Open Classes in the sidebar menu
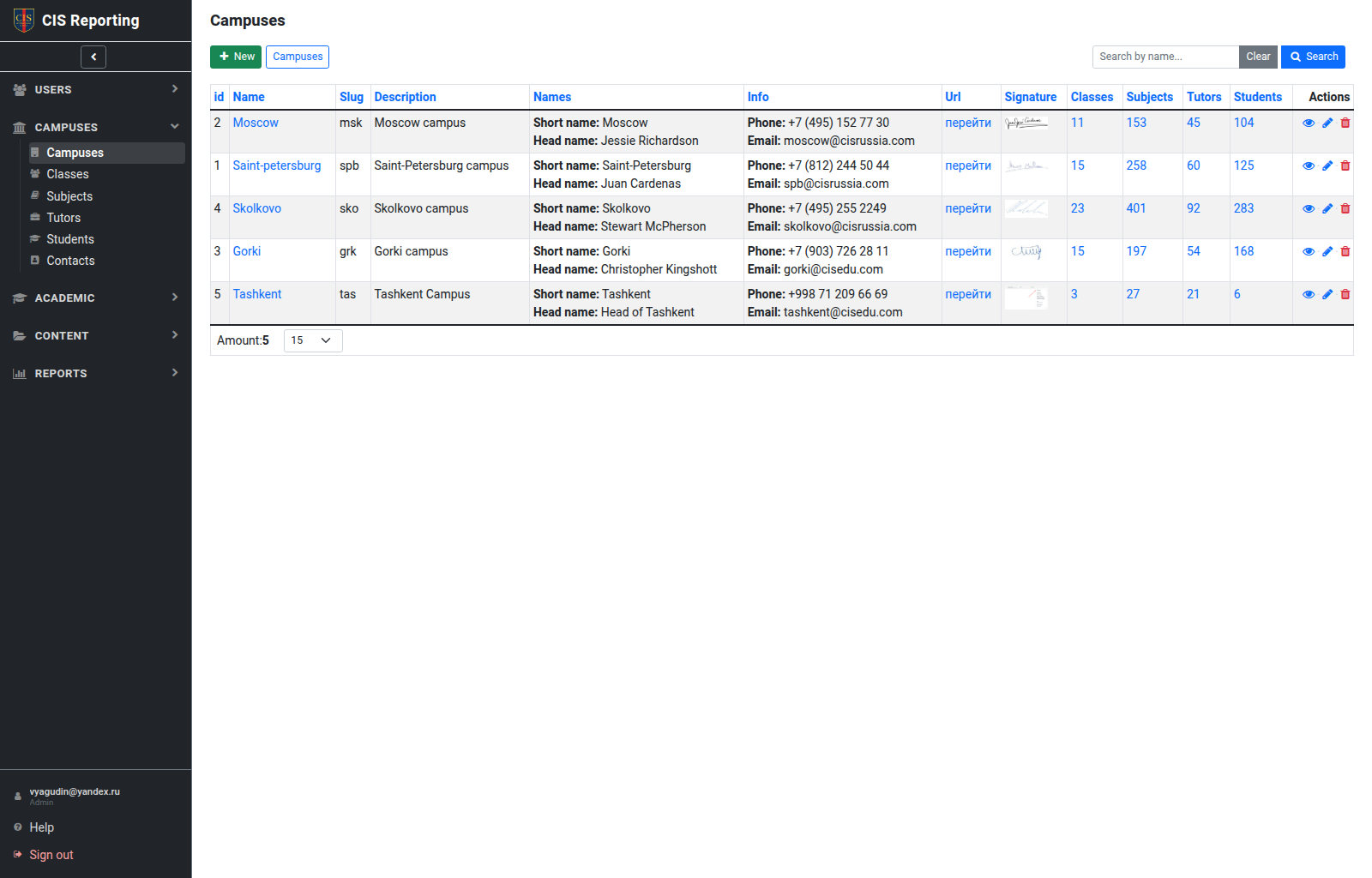Viewport: 1372px width, 878px height. (x=106, y=174)
